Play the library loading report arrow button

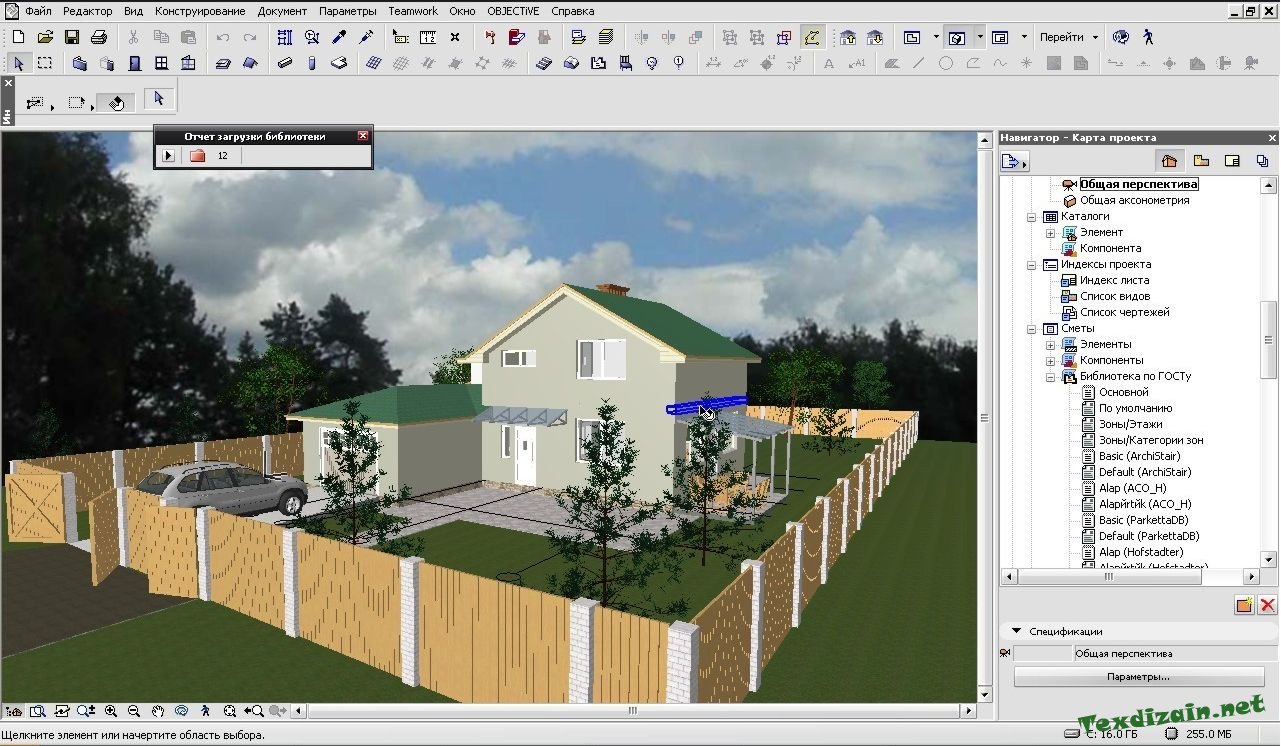pyautogui.click(x=168, y=156)
